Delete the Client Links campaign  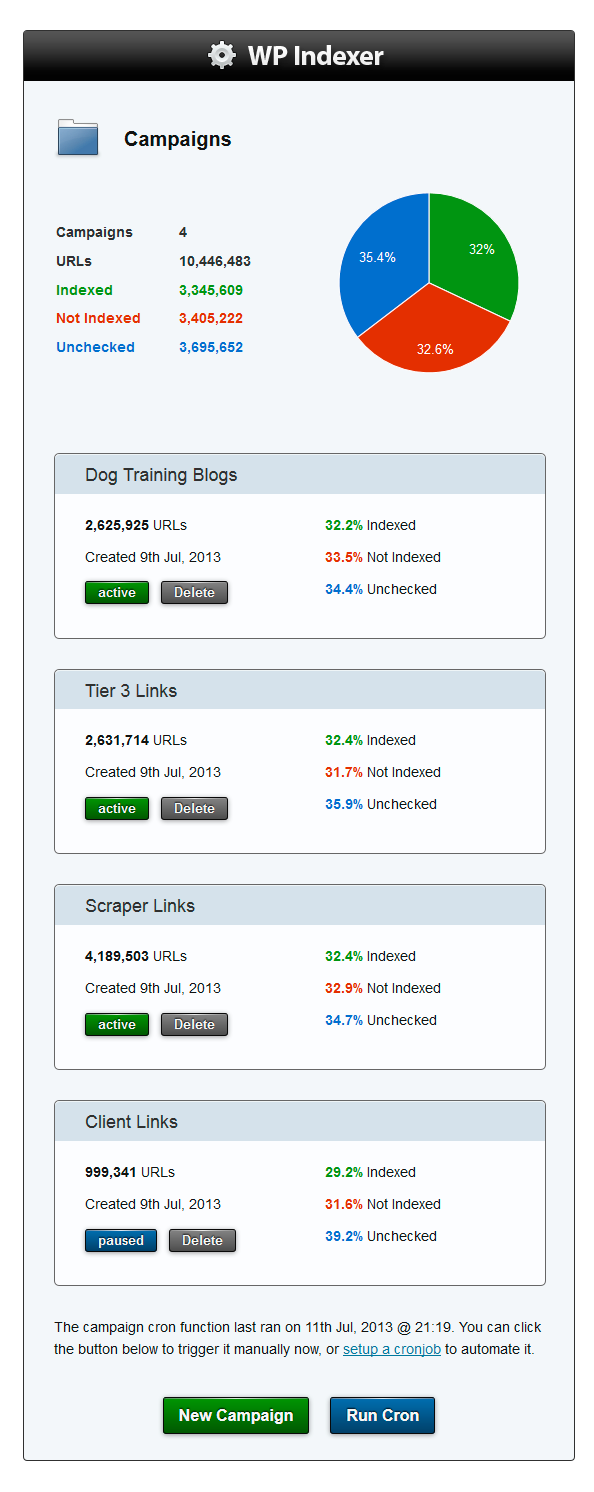(202, 1240)
